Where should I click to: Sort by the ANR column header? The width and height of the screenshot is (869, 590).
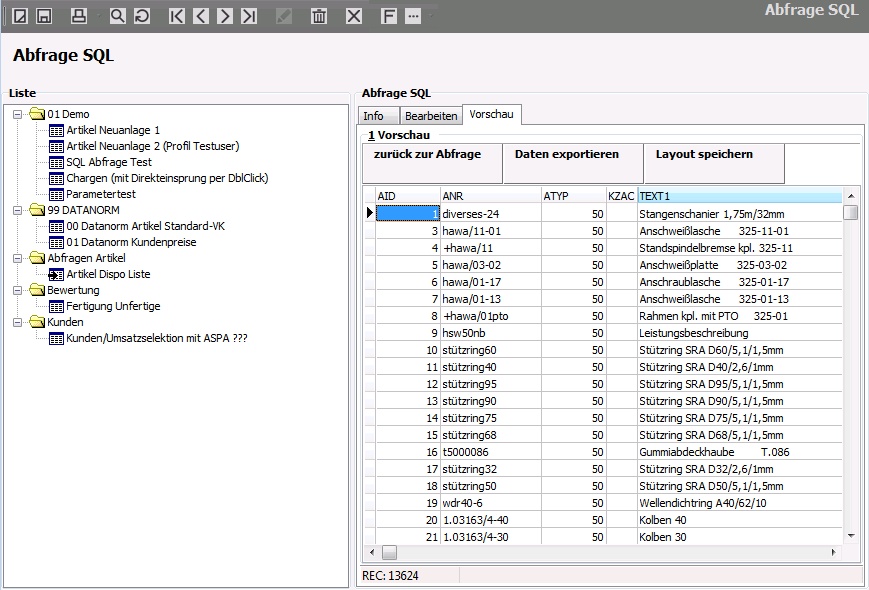click(491, 196)
